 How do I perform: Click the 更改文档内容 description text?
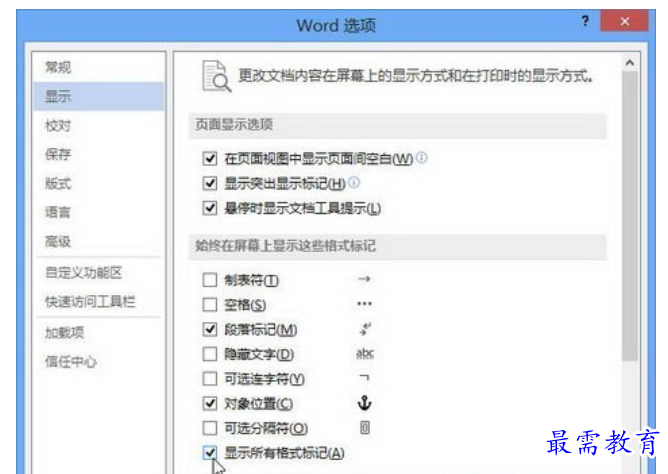point(415,76)
